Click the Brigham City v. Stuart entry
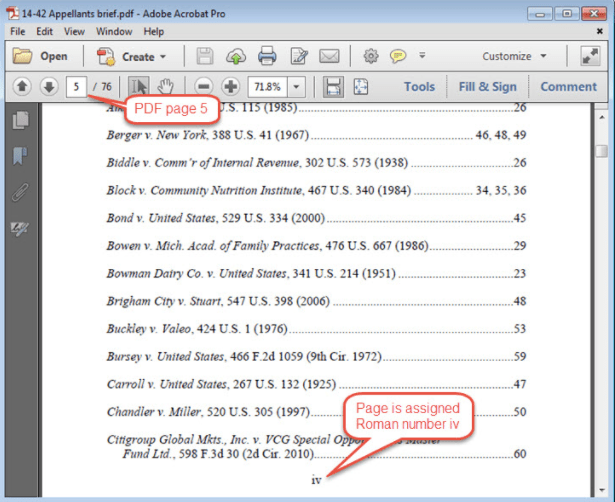This screenshot has height=502, width=615. point(316,301)
